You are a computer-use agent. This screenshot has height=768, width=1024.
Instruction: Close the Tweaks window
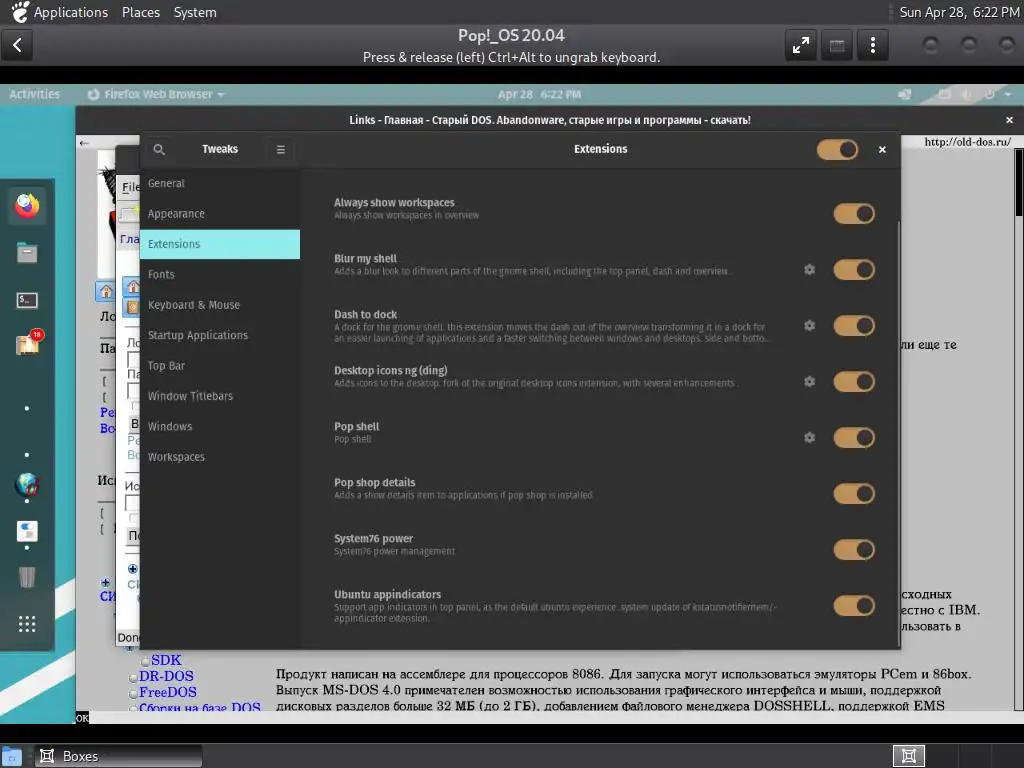coord(882,150)
